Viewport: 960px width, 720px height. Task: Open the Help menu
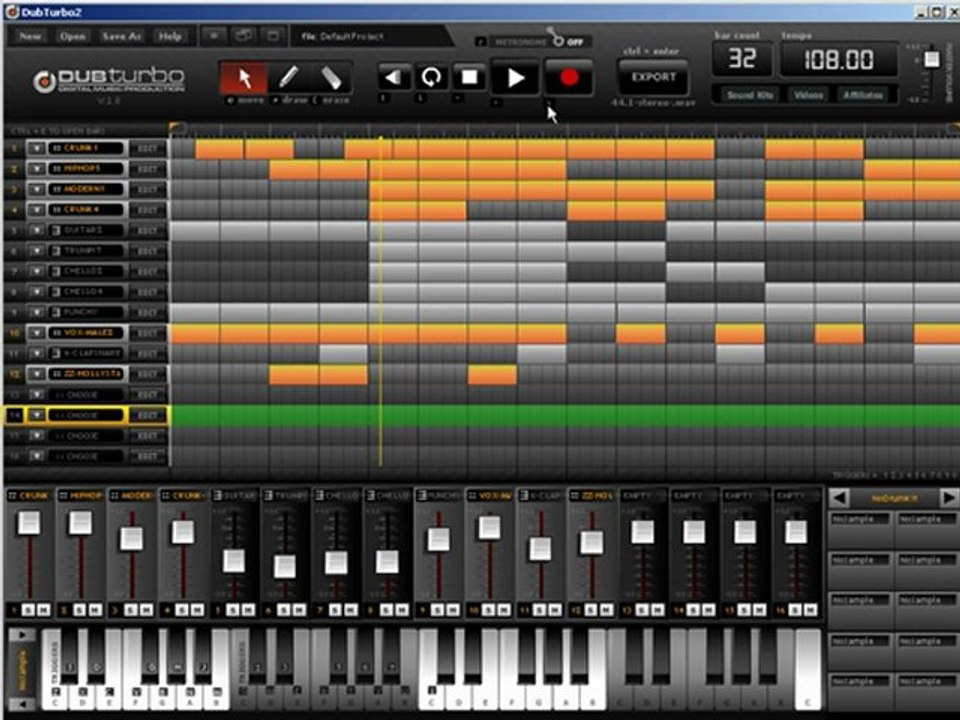(170, 36)
